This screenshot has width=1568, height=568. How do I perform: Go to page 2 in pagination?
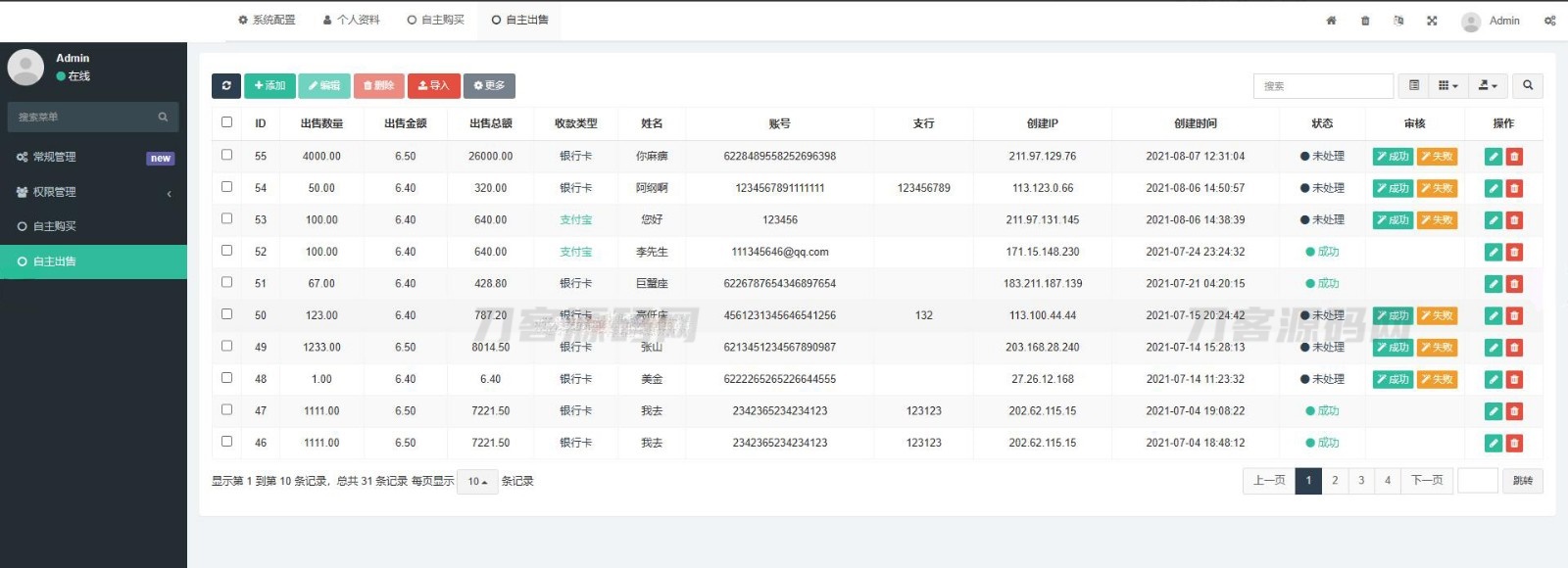point(1335,481)
